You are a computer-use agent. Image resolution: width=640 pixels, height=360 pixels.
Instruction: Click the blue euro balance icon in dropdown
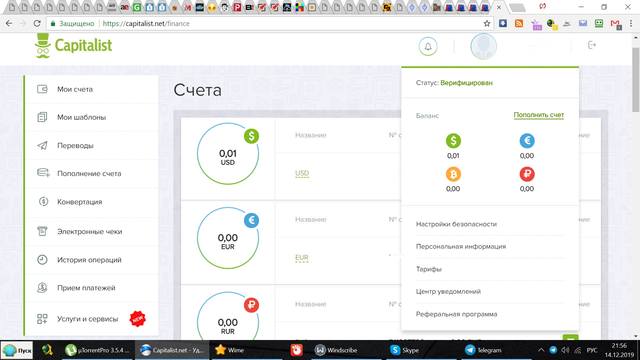(527, 141)
